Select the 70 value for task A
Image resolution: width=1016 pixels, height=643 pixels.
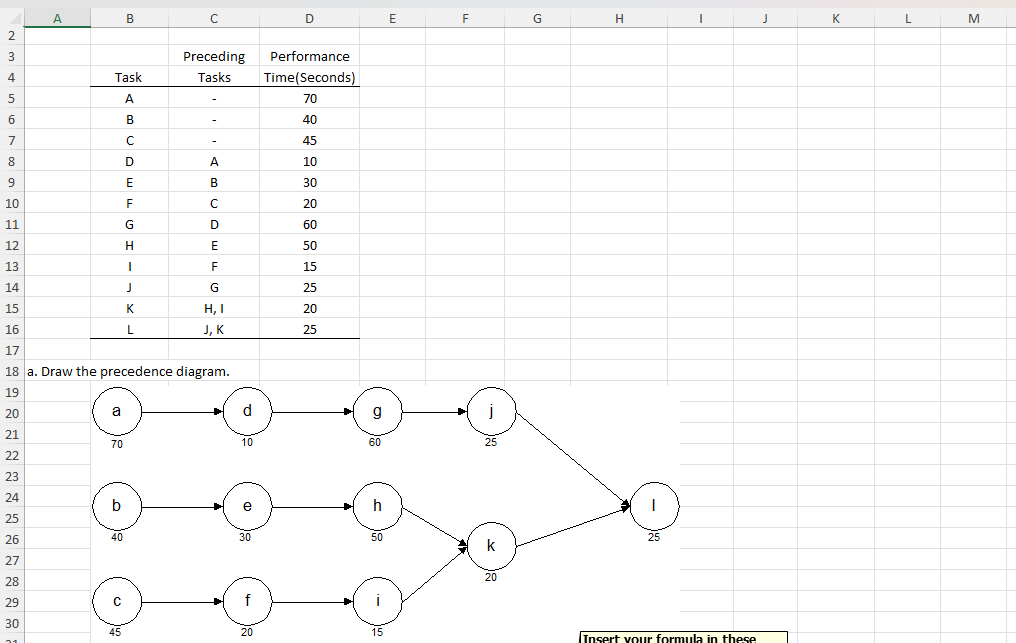[x=309, y=98]
